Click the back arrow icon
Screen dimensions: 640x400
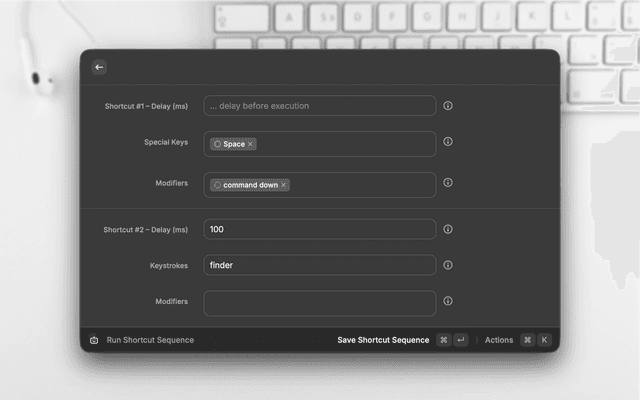click(99, 67)
